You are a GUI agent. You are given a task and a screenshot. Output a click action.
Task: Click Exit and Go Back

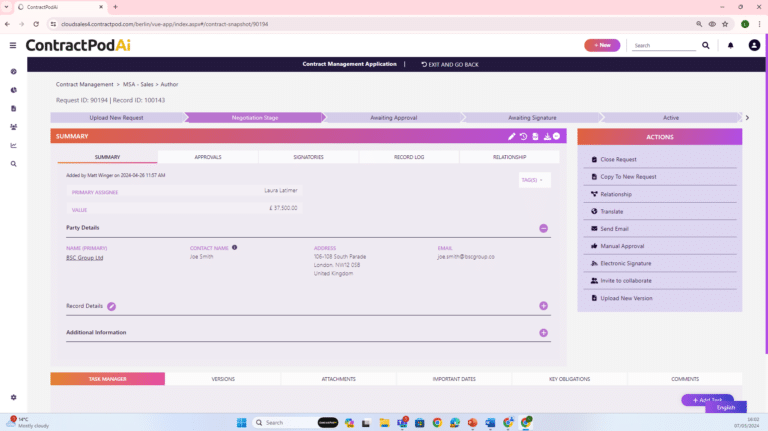click(450, 65)
